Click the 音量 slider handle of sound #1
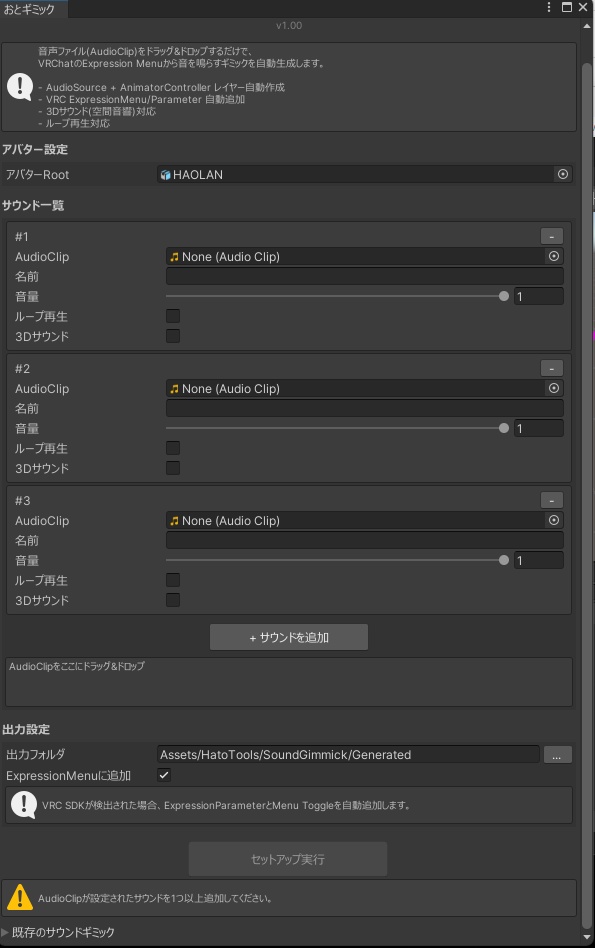Viewport: 595px width, 948px height. tap(504, 296)
